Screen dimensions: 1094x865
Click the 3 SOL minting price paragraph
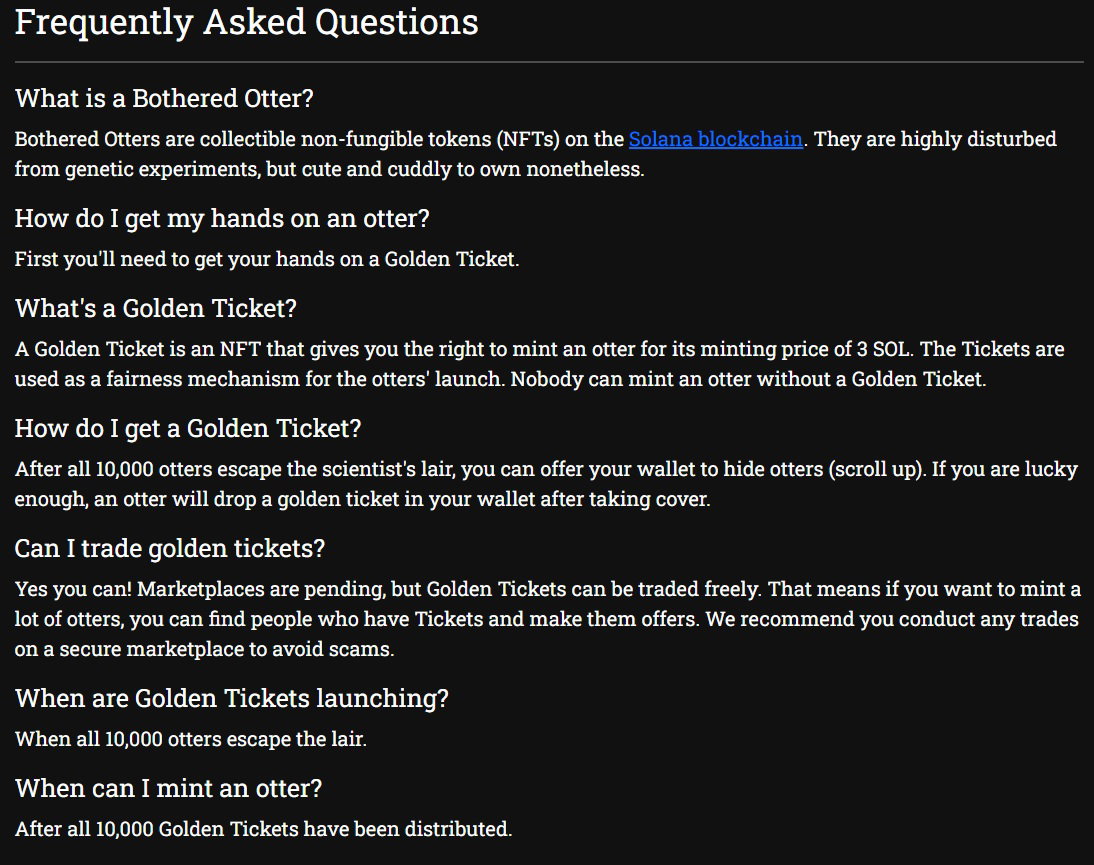(x=539, y=364)
